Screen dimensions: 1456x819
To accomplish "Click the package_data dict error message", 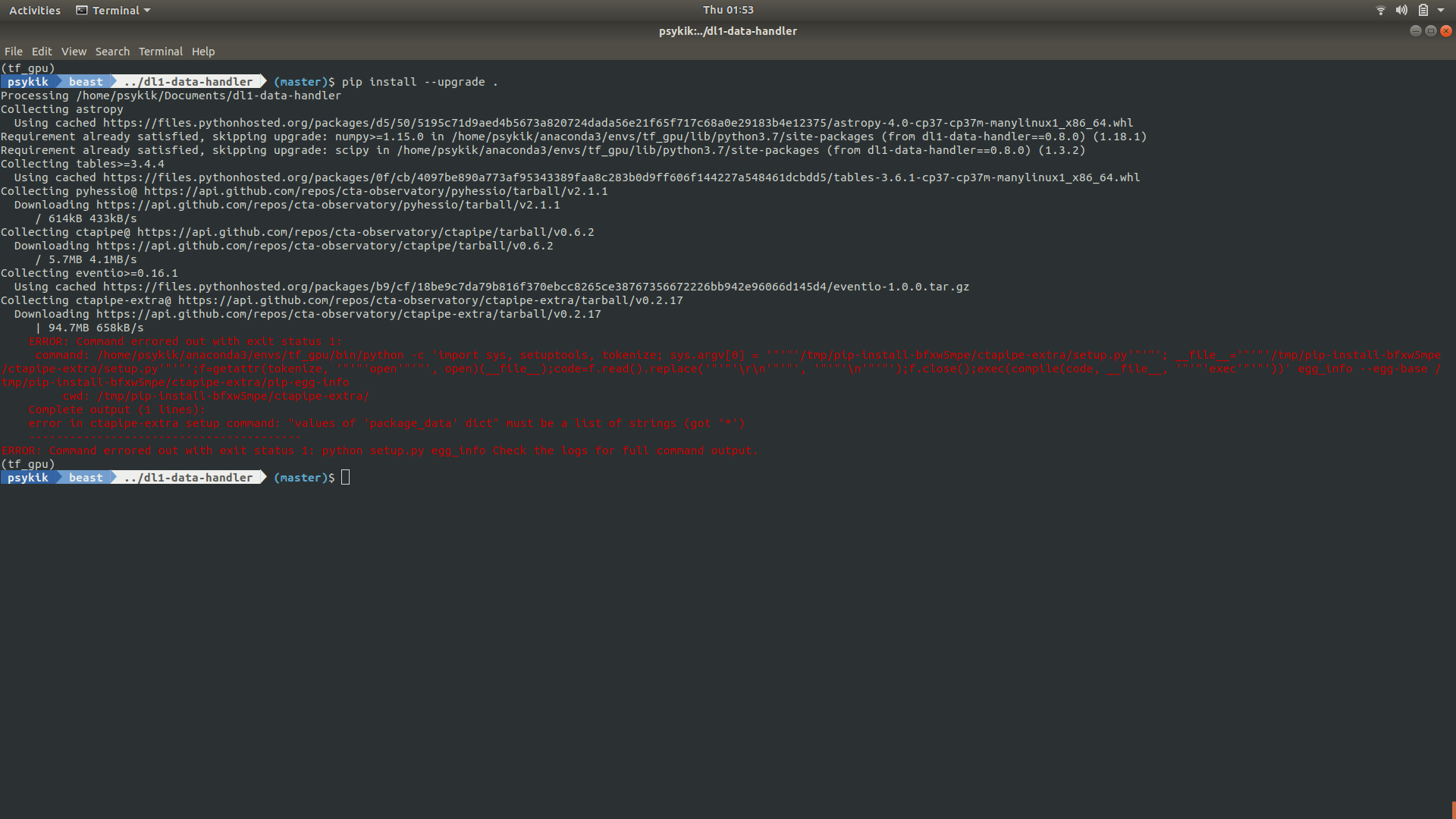I will pyautogui.click(x=387, y=423).
